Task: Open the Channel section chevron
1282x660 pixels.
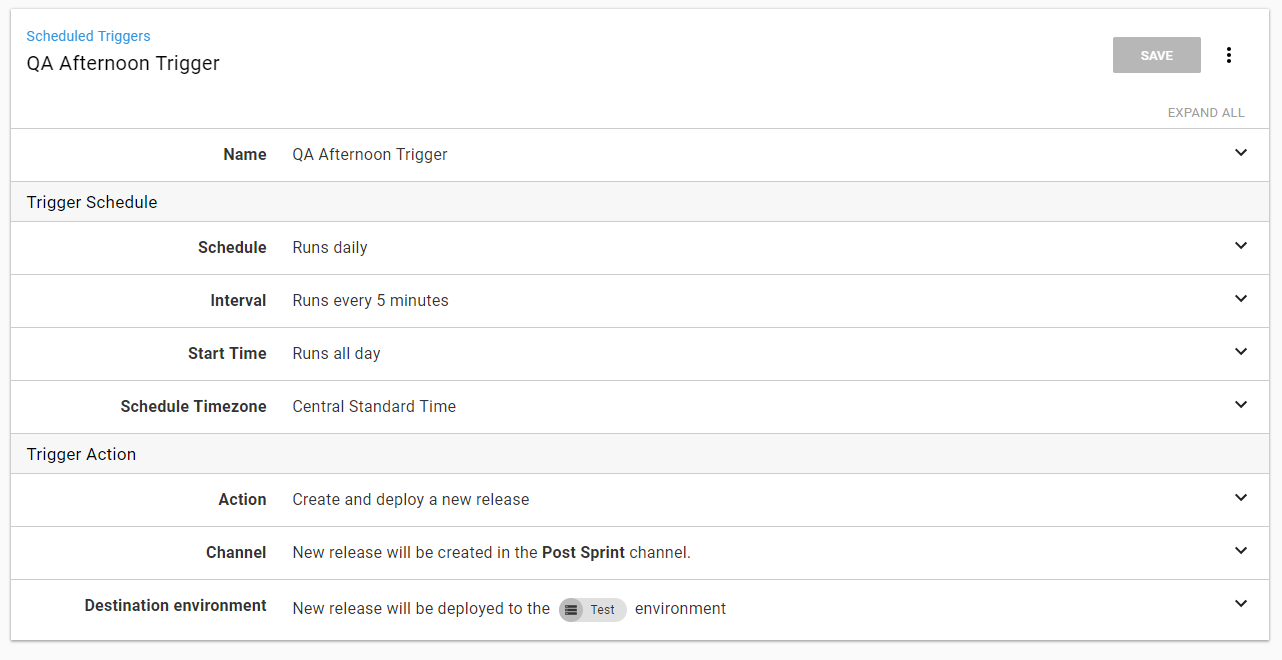Action: (1240, 551)
